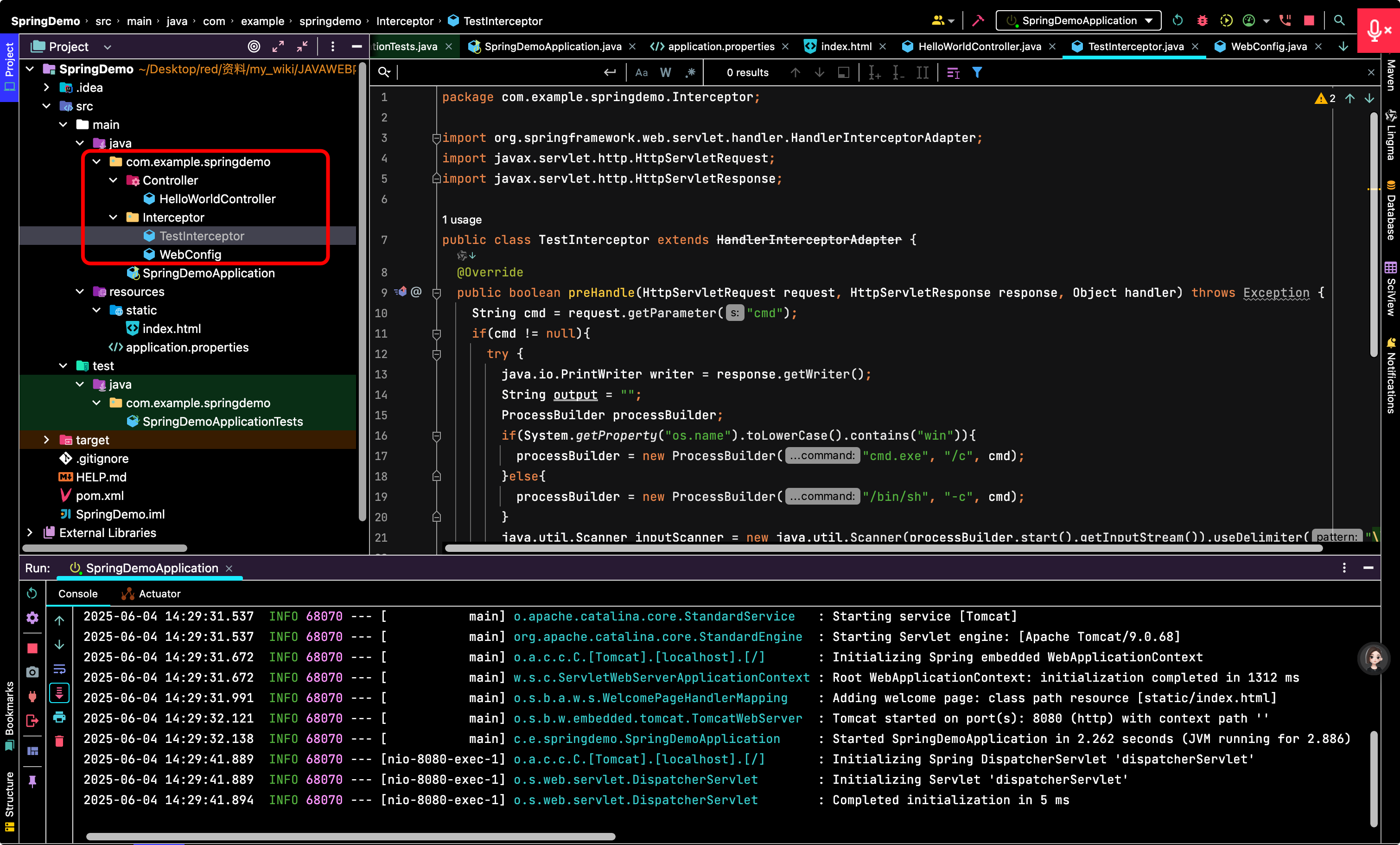1400x845 pixels.
Task: Click TestInterceptor in breadcrumb path
Action: coord(502,21)
